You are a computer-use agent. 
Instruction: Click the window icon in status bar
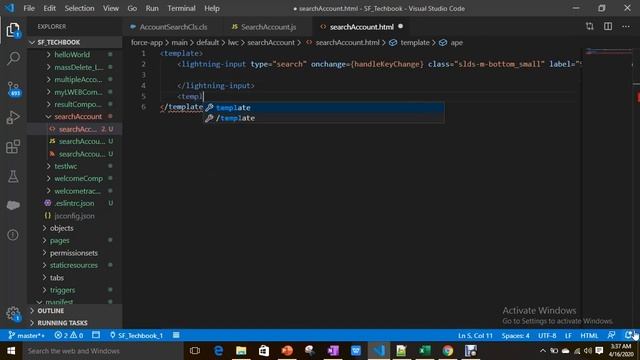click(x=96, y=335)
